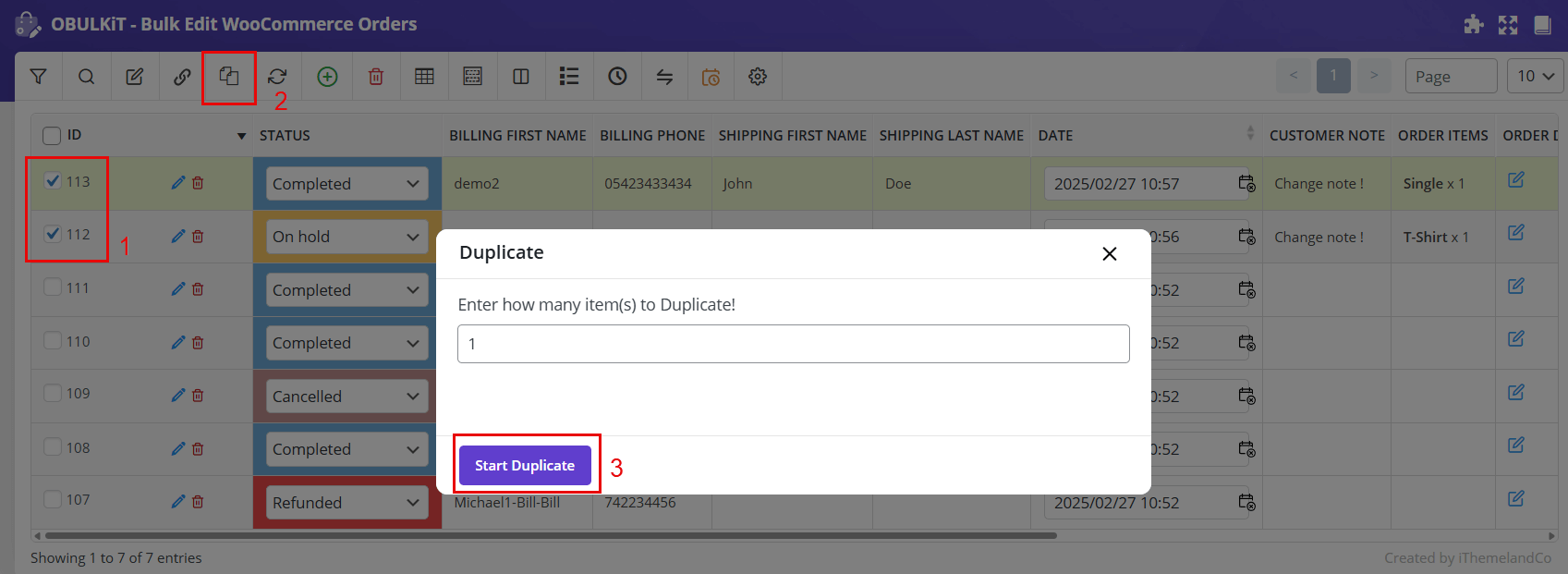
Task: Click the BILLING FIRST NAME header
Action: pyautogui.click(x=517, y=136)
